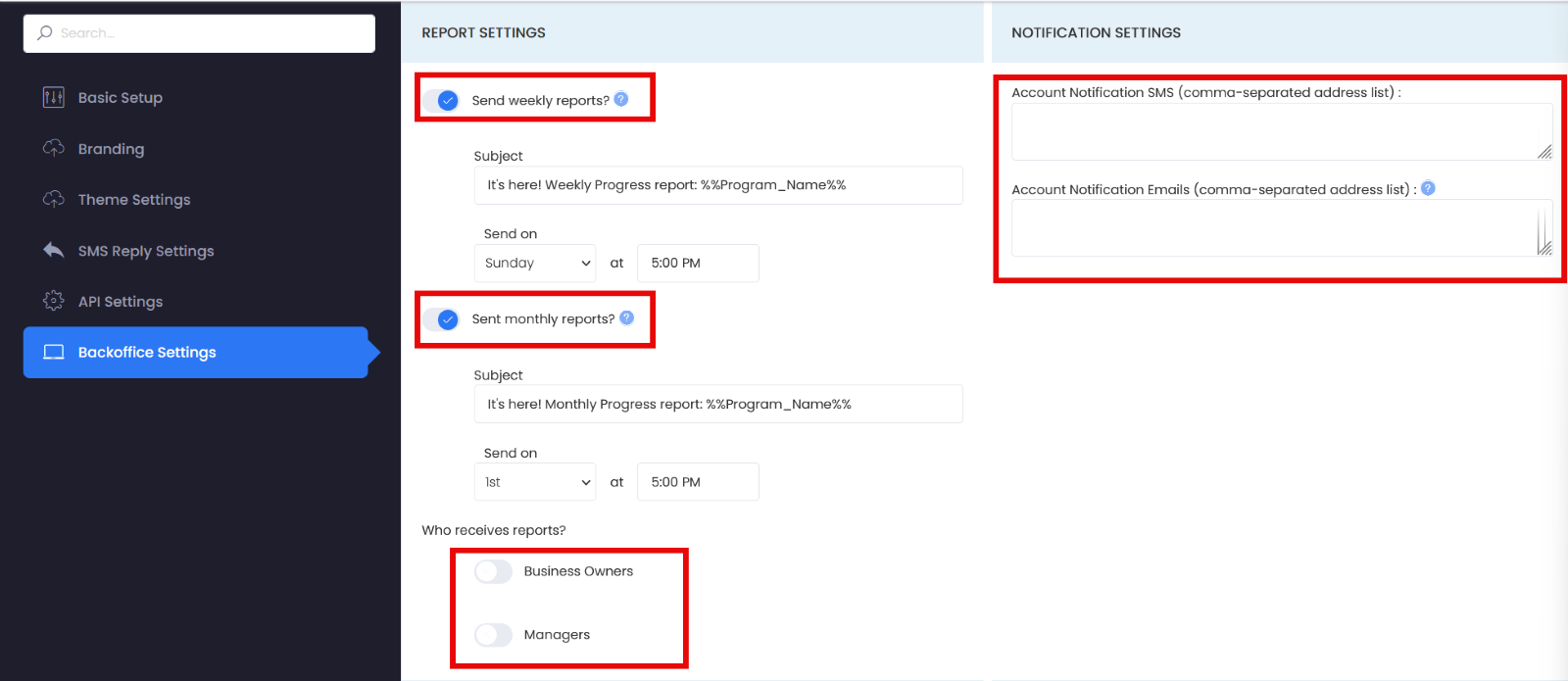Click the weekly report 5:00 PM time field

coord(698,263)
